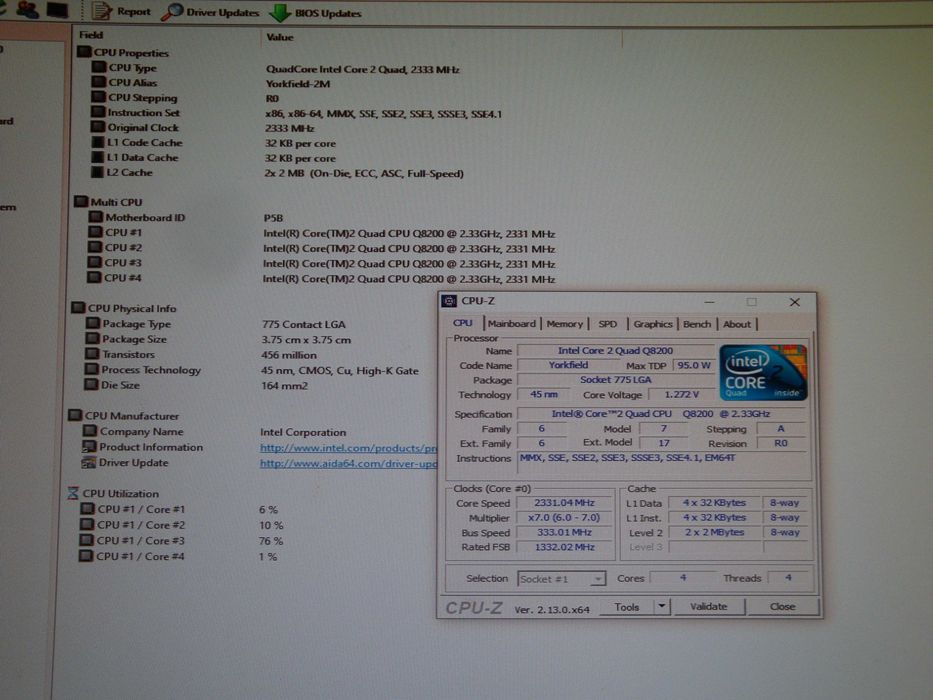This screenshot has height=700, width=933.
Task: Click the users icon in the toolbar
Action: [x=27, y=9]
